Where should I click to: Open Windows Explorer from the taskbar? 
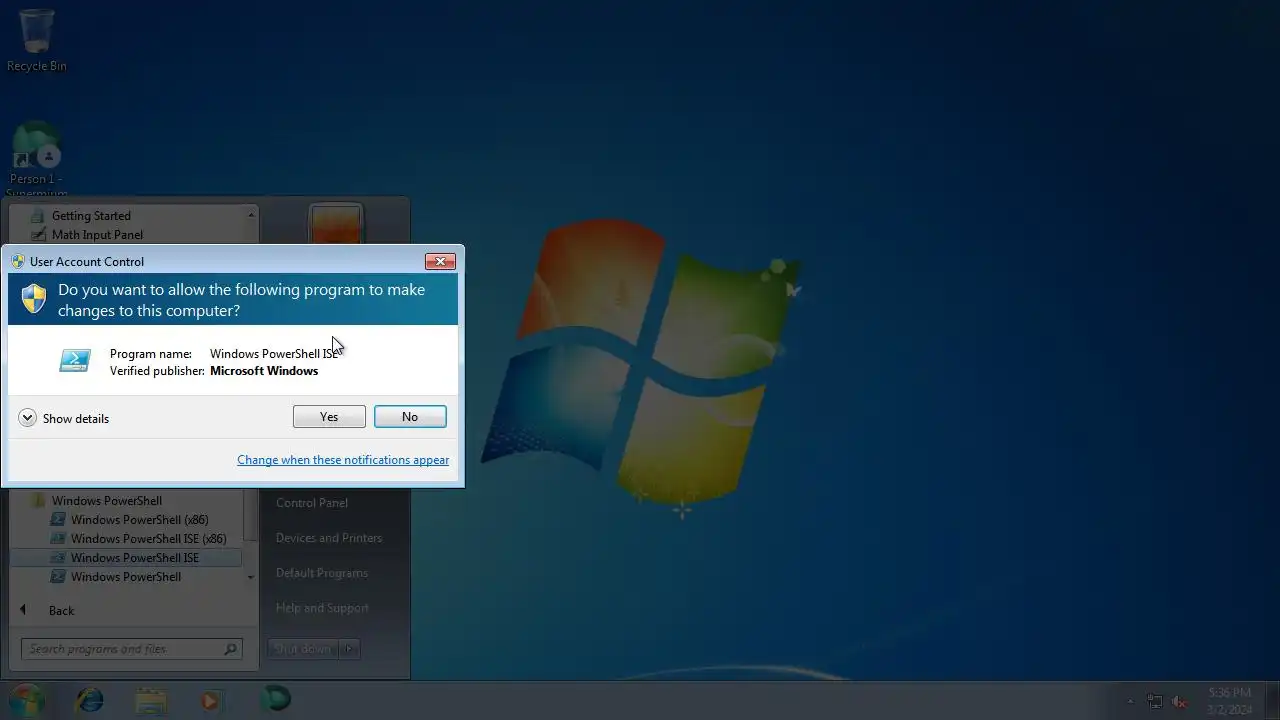pyautogui.click(x=151, y=700)
